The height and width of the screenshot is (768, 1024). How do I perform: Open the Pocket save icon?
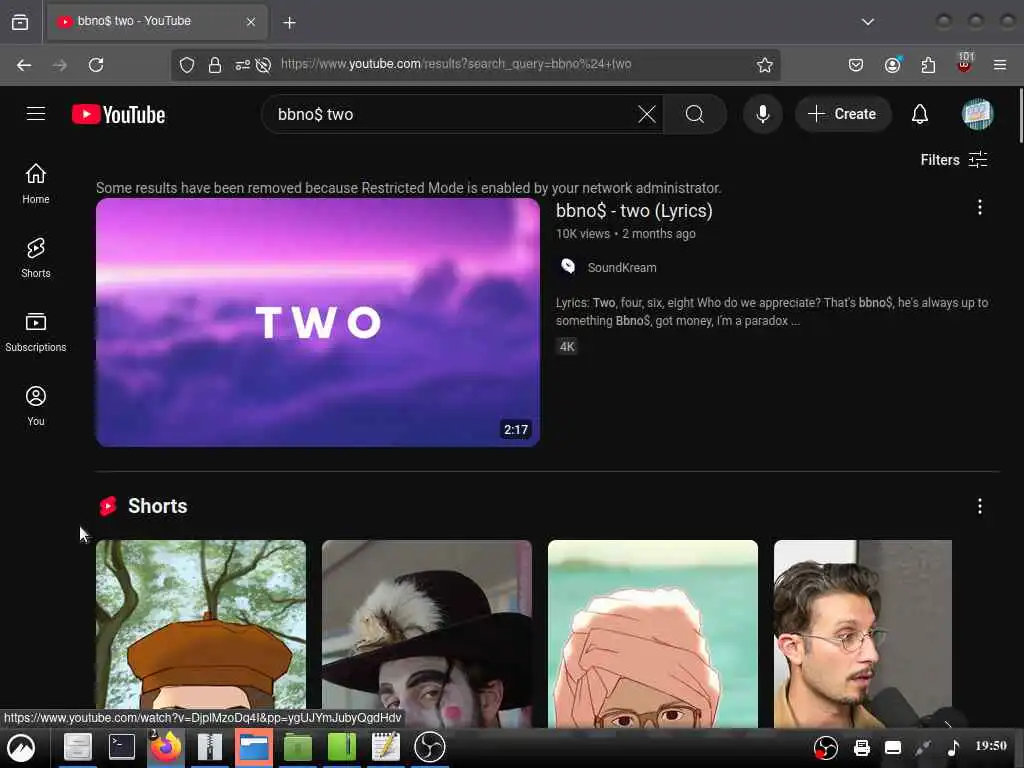pos(856,65)
